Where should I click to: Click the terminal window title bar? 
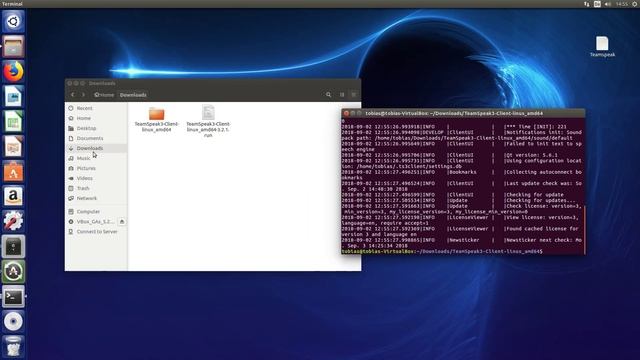pos(463,113)
